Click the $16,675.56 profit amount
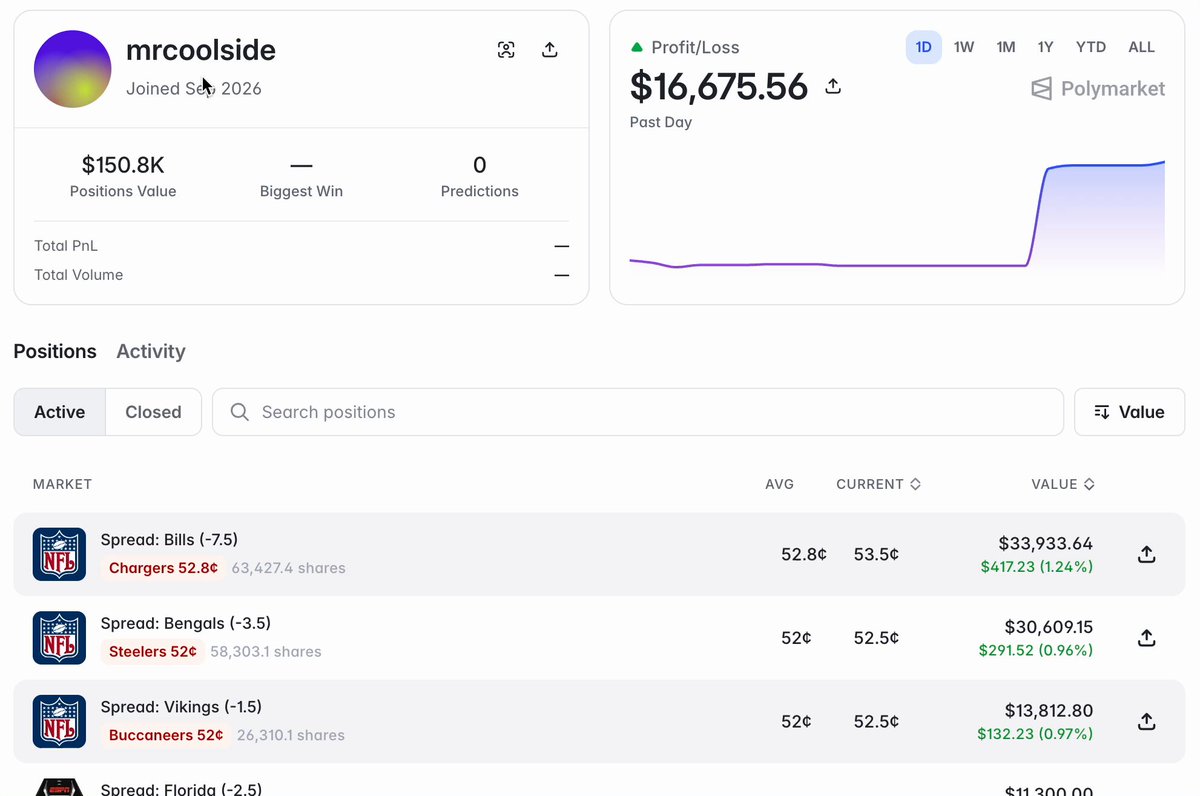Viewport: 1200px width, 796px height. (x=719, y=87)
